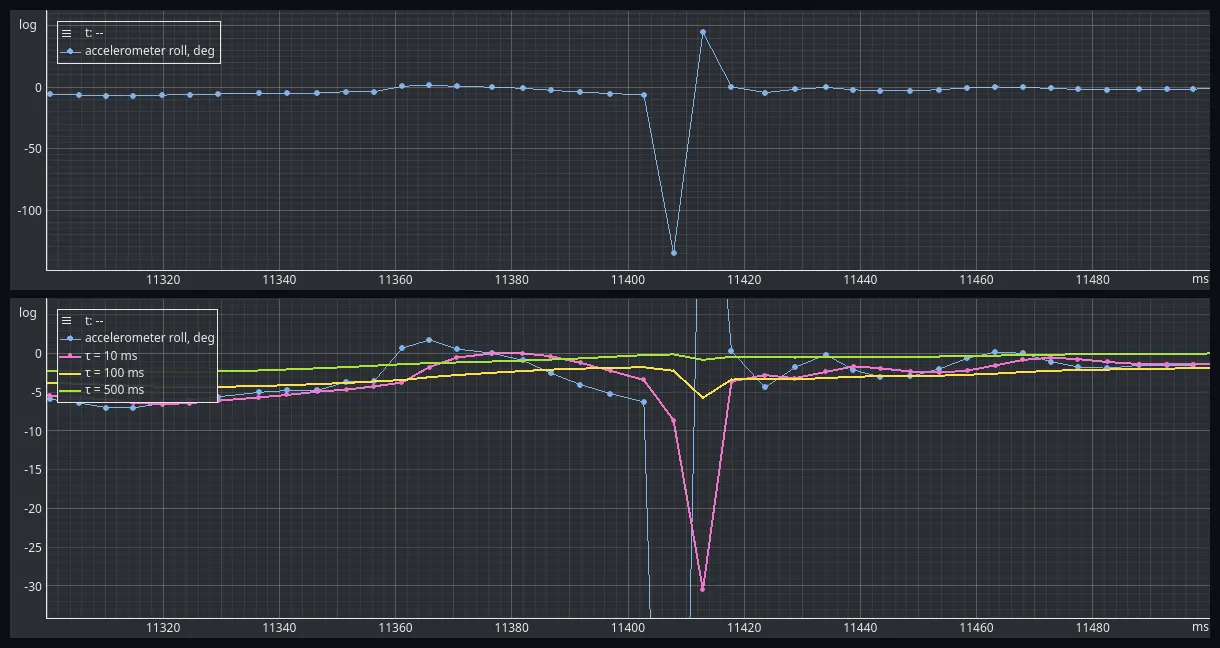The width and height of the screenshot is (1220, 648).
Task: Click the '-5' y-axis label in the bottom plot
Action: (35, 393)
